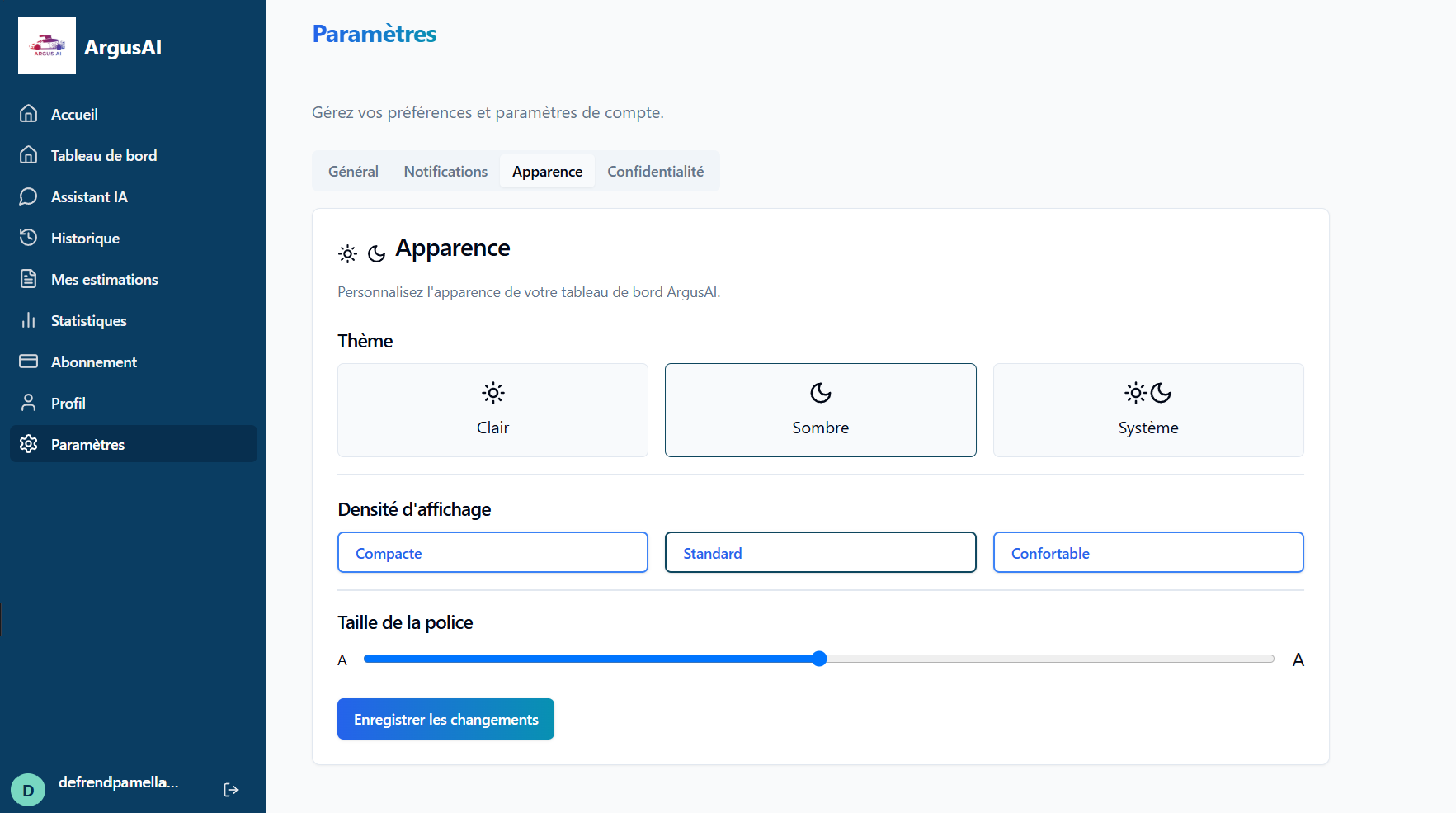1456x813 pixels.
Task: Click the large A at slider end
Action: click(x=1298, y=659)
